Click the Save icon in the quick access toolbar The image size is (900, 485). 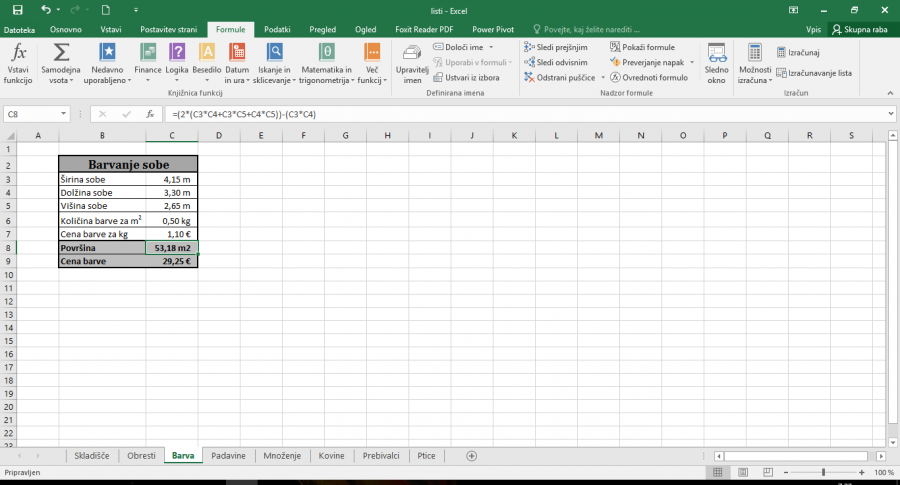(x=19, y=10)
